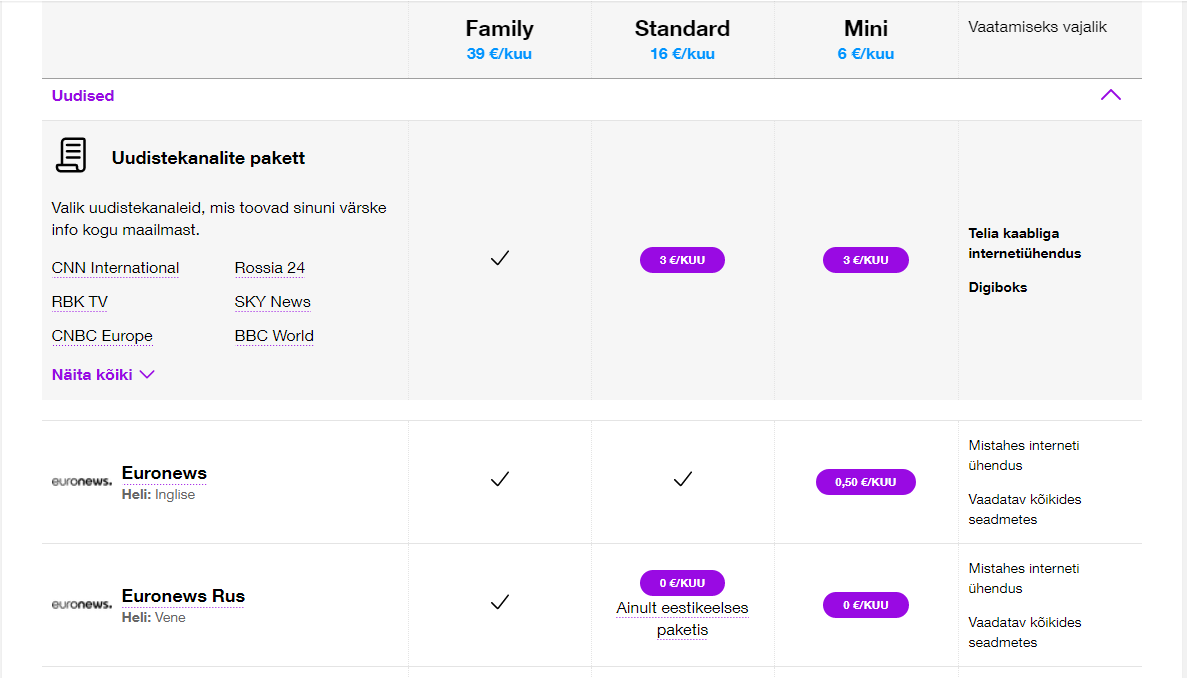Click Telia kaabliga internetiühendus requirement text
The height and width of the screenshot is (678, 1187).
point(1024,244)
